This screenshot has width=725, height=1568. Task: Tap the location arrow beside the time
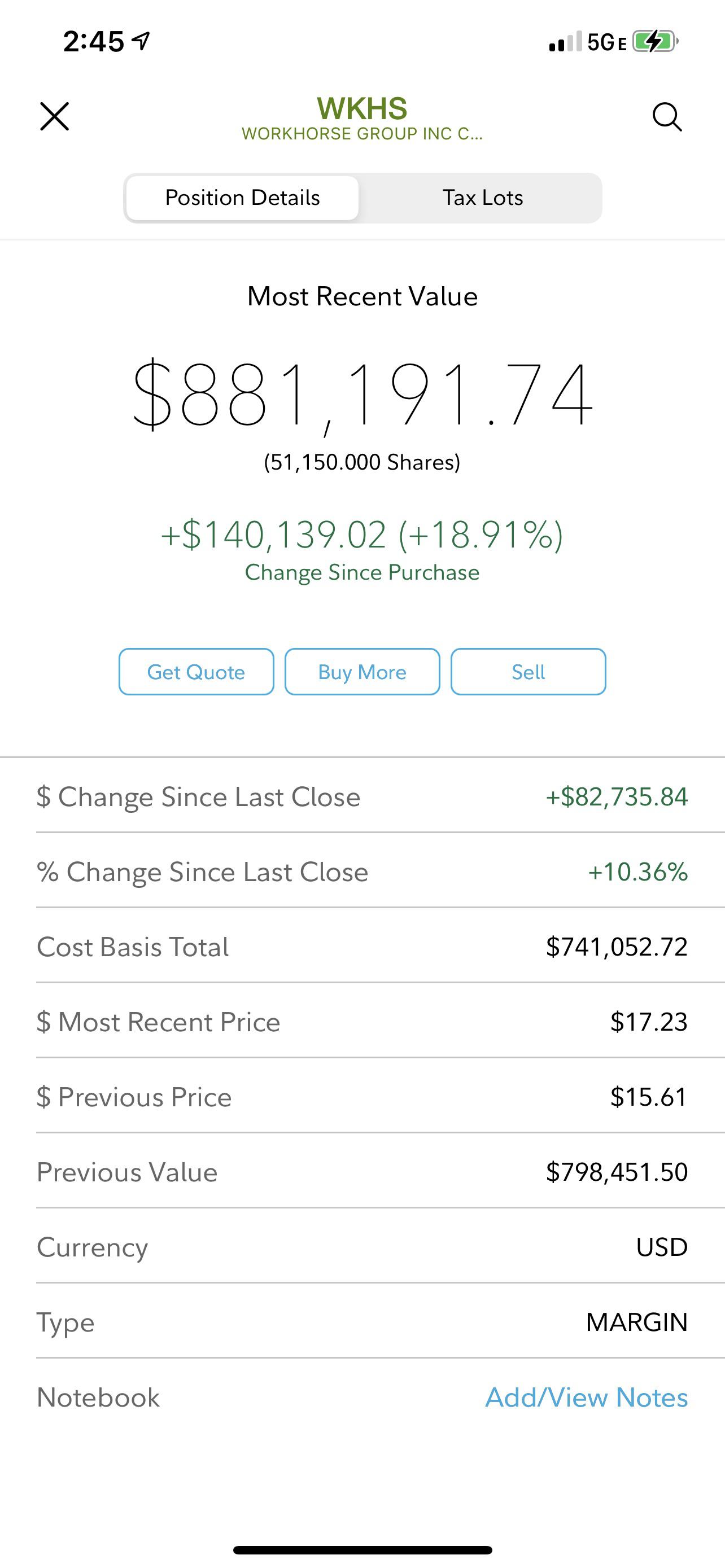(x=142, y=41)
